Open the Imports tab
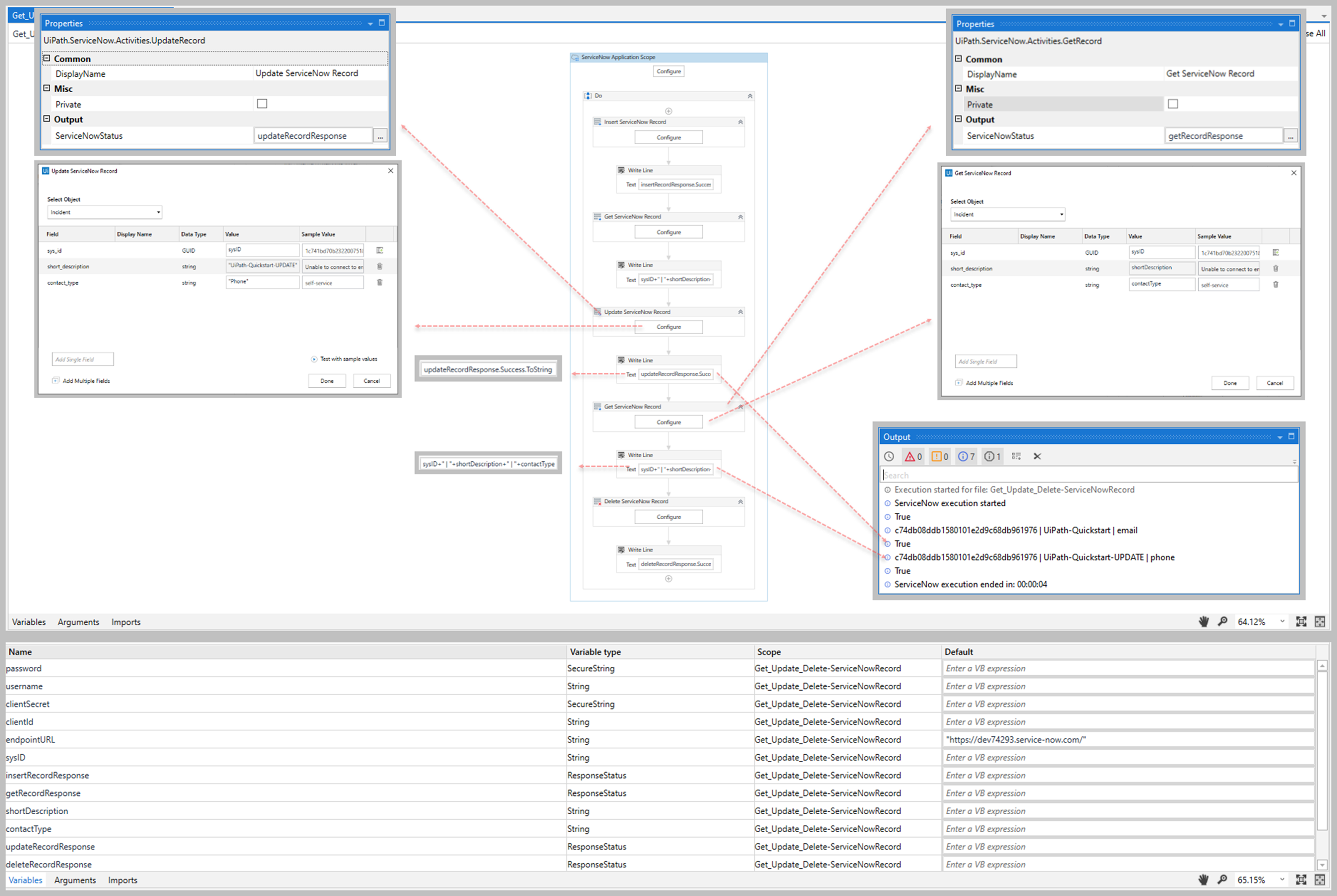The image size is (1337, 896). pos(125,622)
